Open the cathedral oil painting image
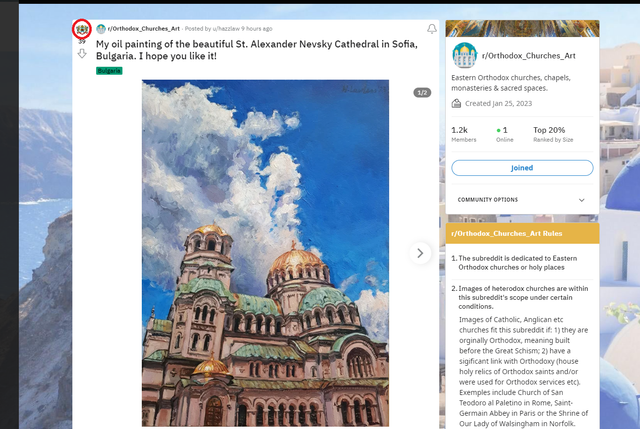 (x=265, y=253)
